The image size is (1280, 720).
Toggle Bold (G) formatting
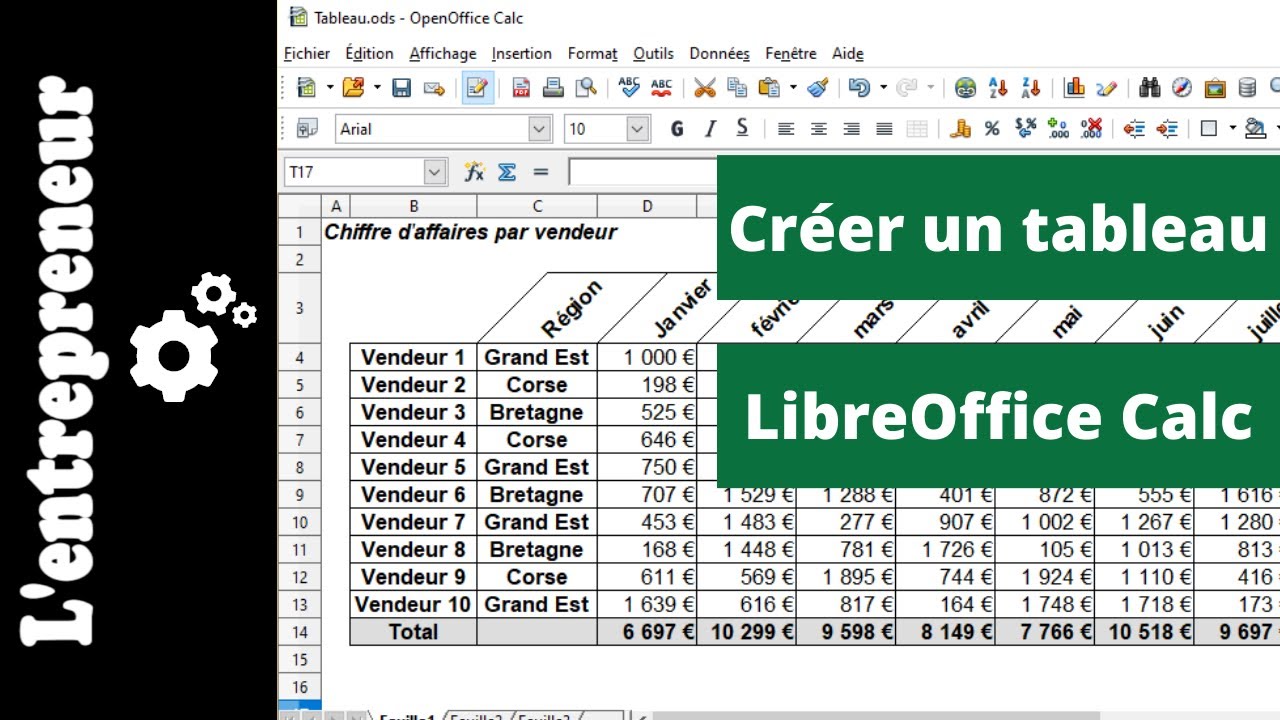tap(677, 128)
